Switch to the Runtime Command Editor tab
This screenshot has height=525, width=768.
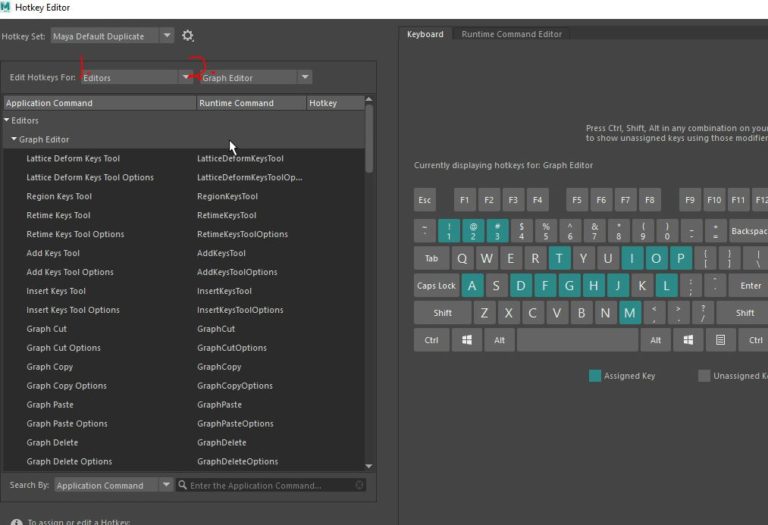pos(511,34)
